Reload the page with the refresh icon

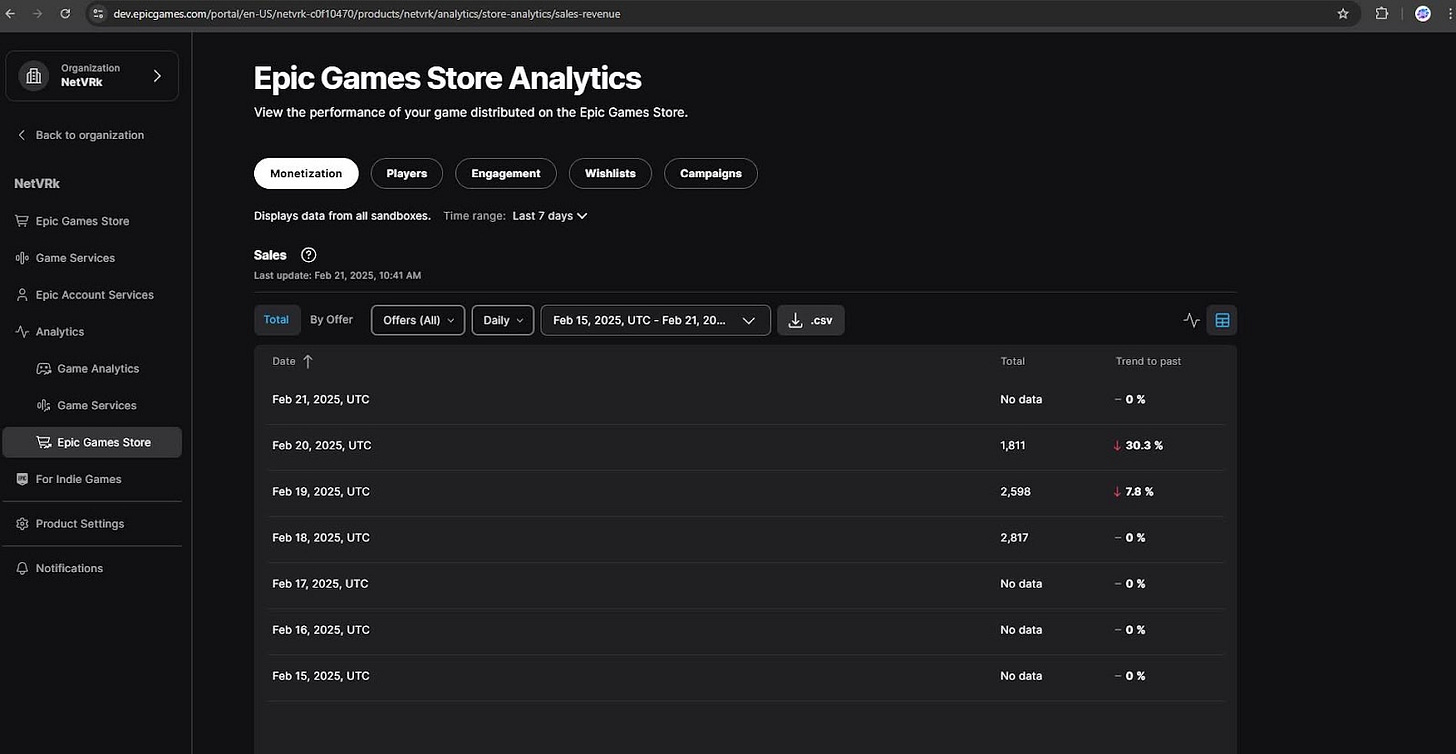[66, 14]
